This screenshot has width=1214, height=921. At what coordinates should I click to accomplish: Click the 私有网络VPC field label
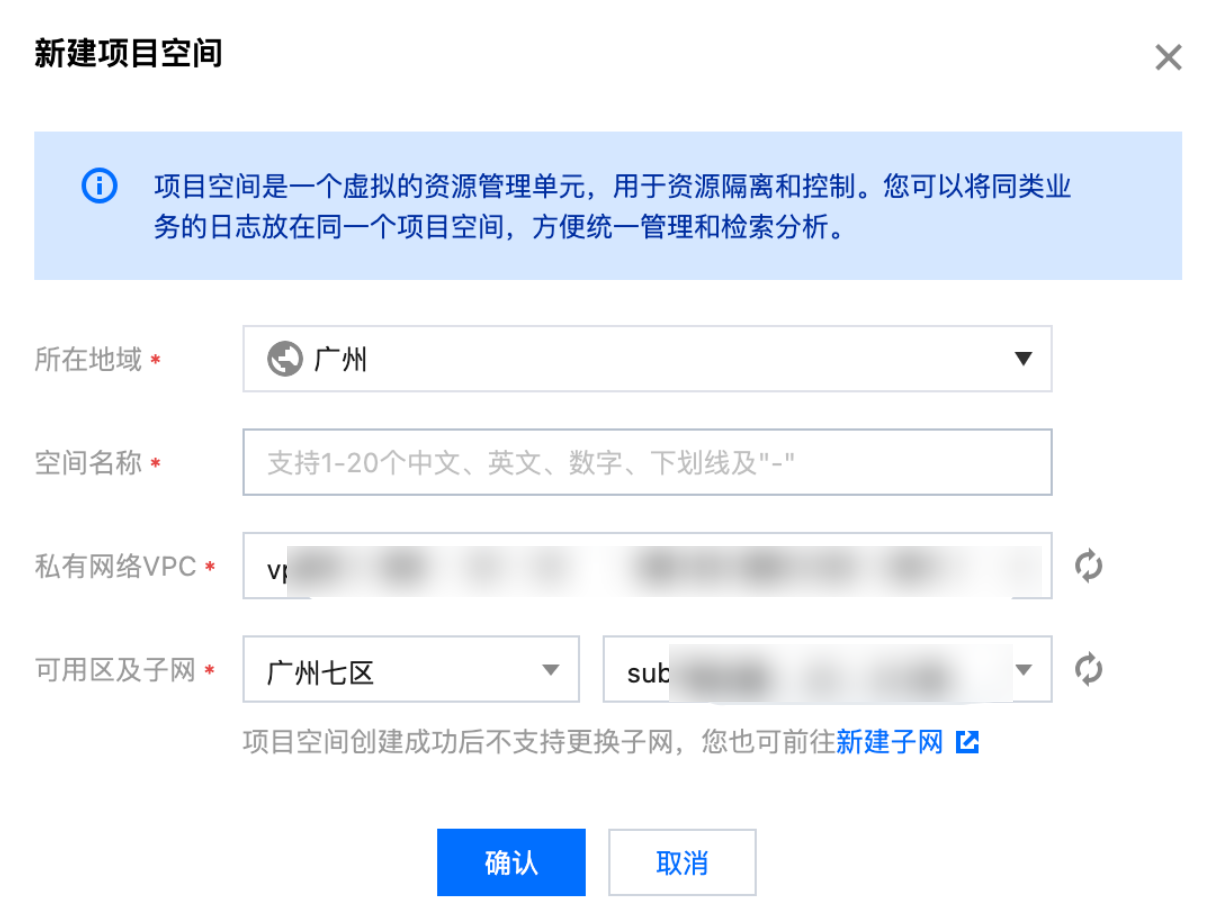click(x=115, y=567)
